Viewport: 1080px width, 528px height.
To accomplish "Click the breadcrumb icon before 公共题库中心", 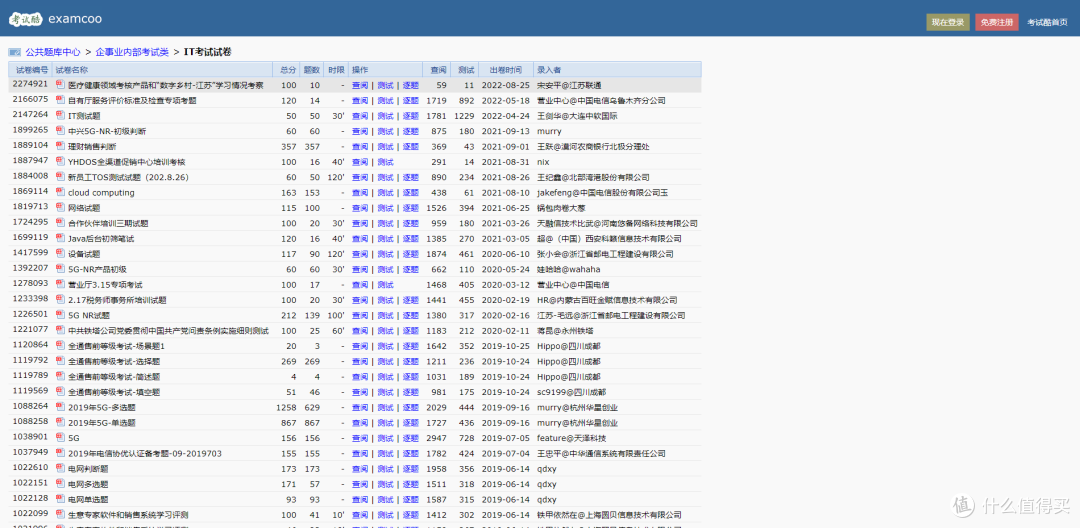I will (x=14, y=52).
